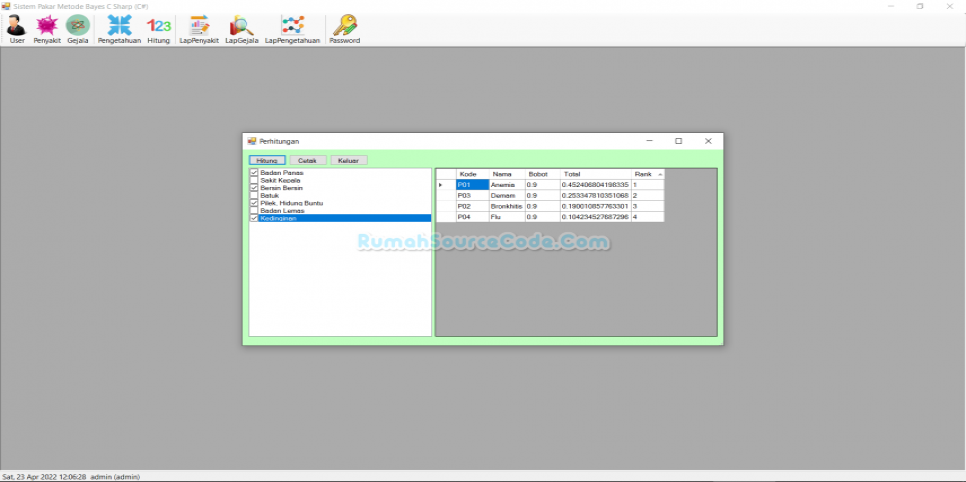Click the Perhitungan window title icon
The height and width of the screenshot is (482, 966).
tap(251, 141)
